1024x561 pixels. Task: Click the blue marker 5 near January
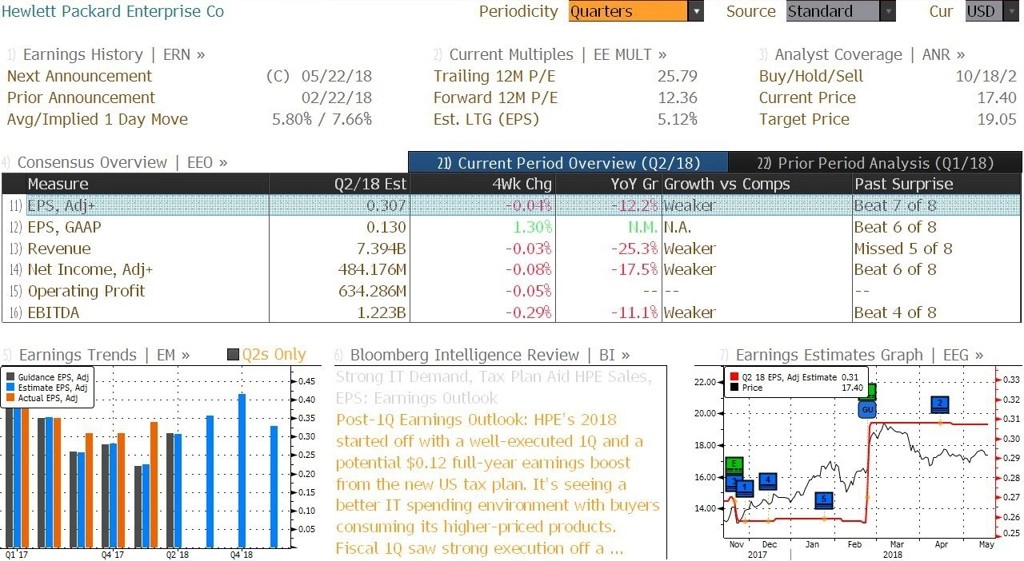coord(824,500)
